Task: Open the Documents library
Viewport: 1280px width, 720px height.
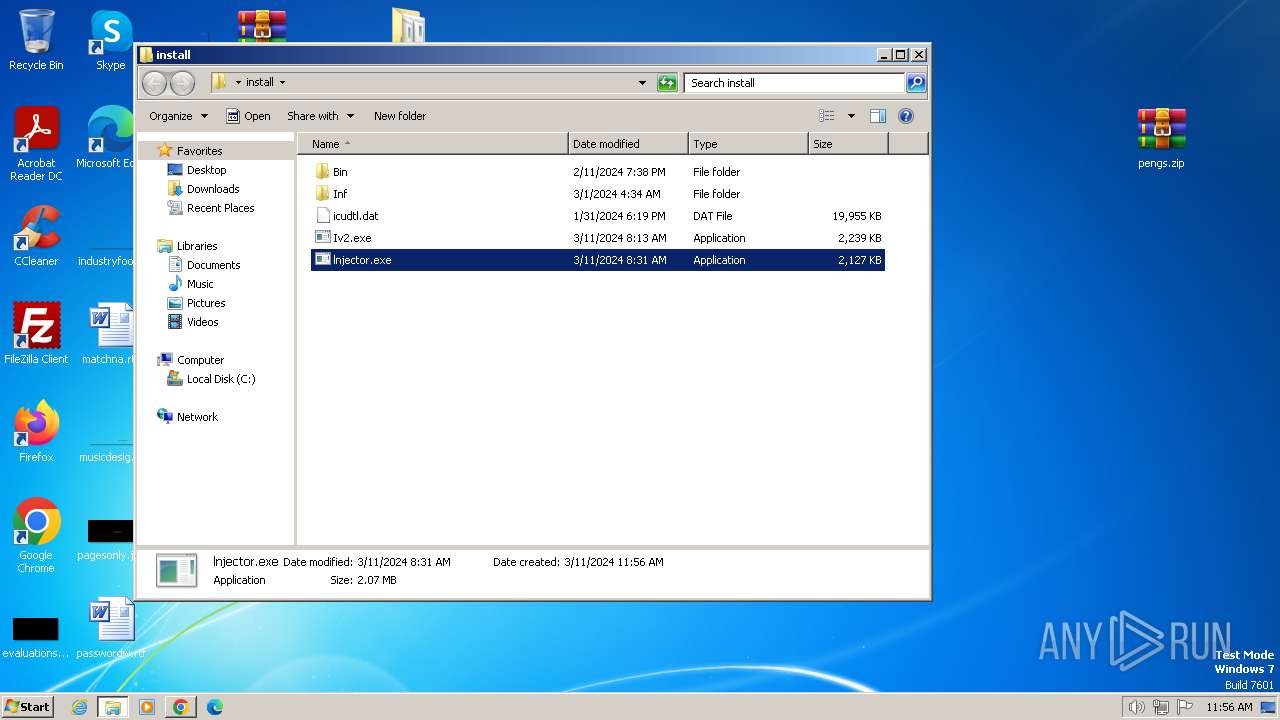Action: 213,265
